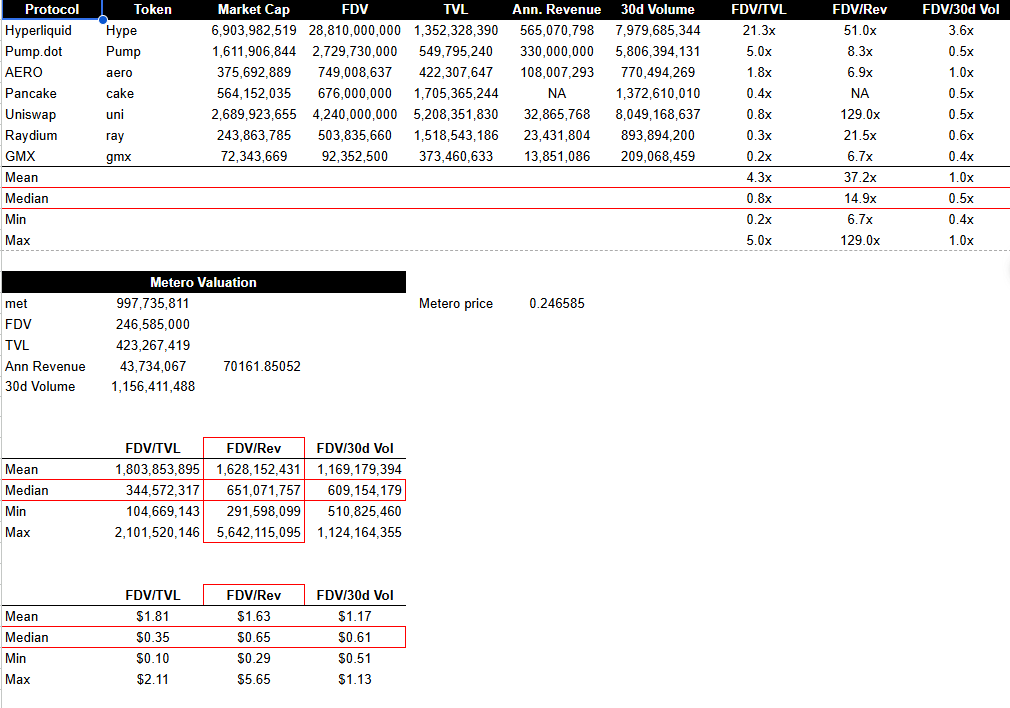Click Median implied value 609,154,179

pyautogui.click(x=364, y=491)
